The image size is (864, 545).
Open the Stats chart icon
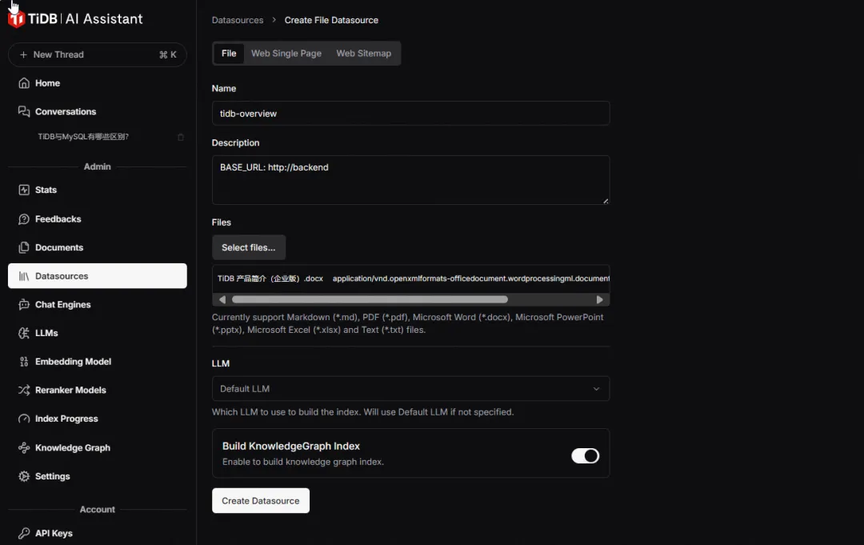click(x=24, y=190)
